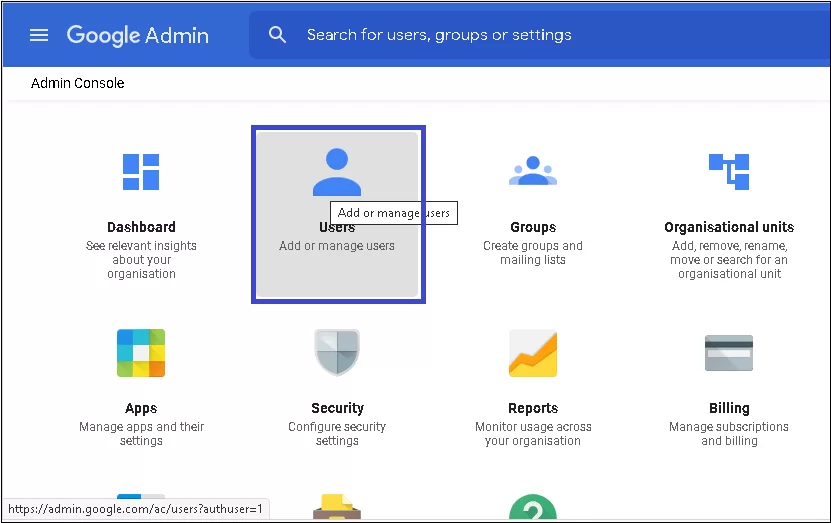Open the Users person icon
This screenshot has width=831, height=523.
coord(337,172)
